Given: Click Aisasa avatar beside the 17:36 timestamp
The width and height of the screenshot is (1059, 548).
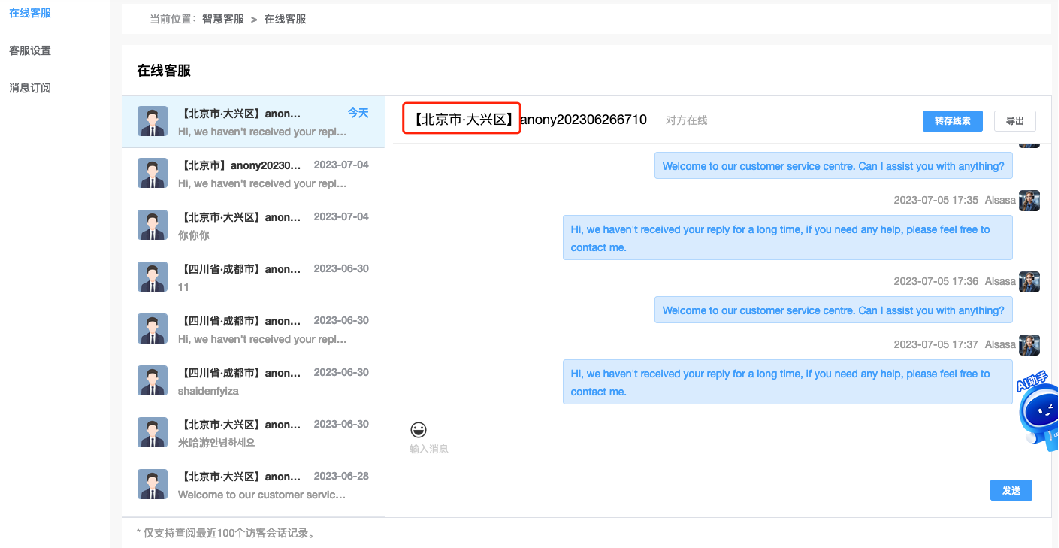Looking at the screenshot, I should click(x=1029, y=281).
